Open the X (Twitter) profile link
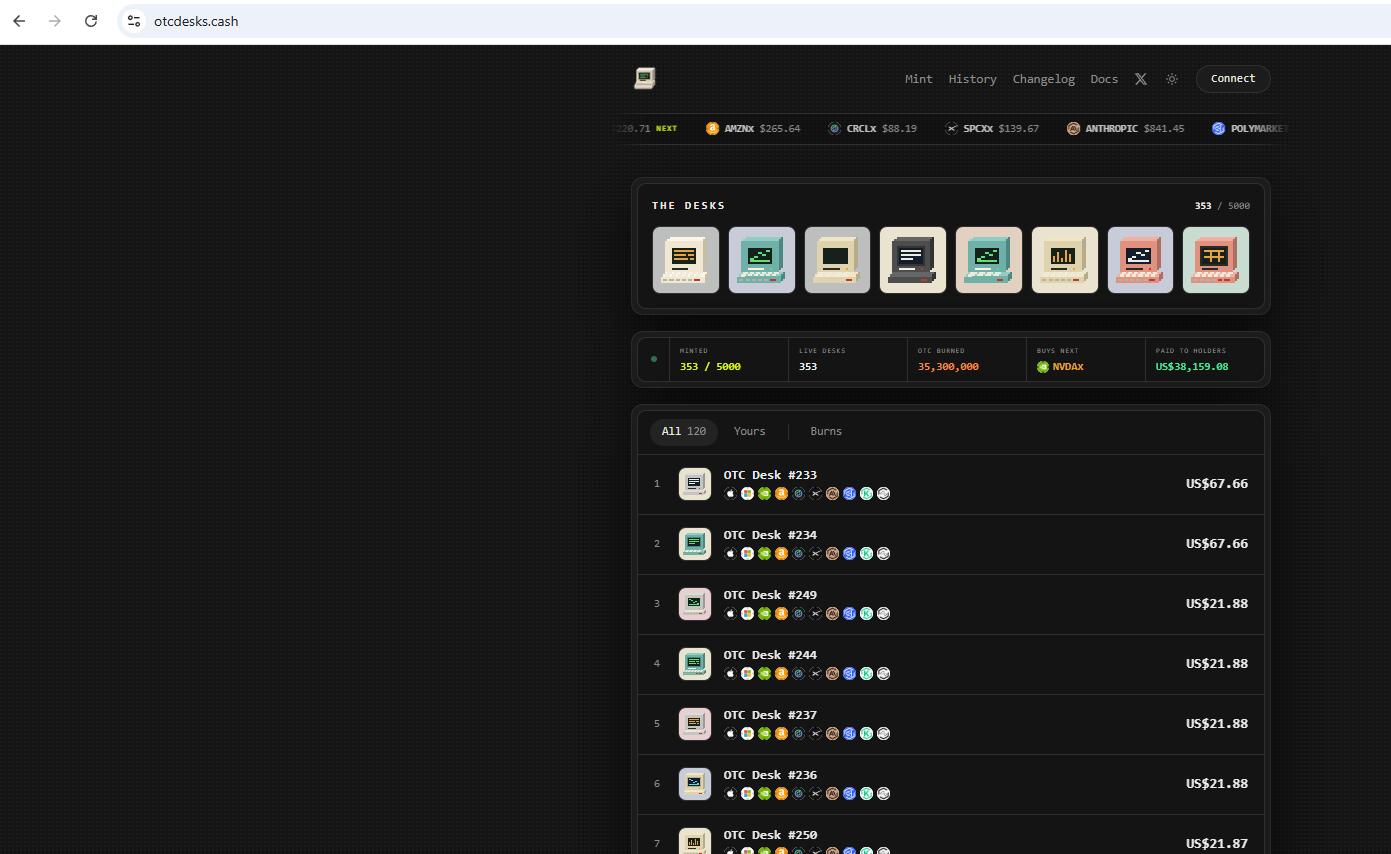Screen dimensions: 1391x854 pos(1141,79)
